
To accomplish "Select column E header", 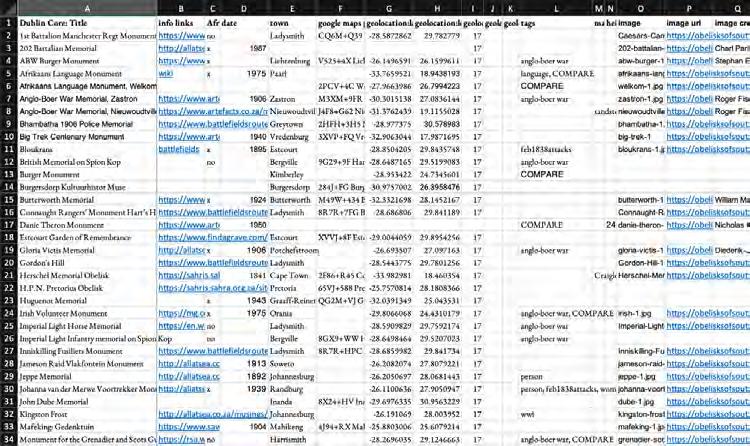I will (x=292, y=8).
